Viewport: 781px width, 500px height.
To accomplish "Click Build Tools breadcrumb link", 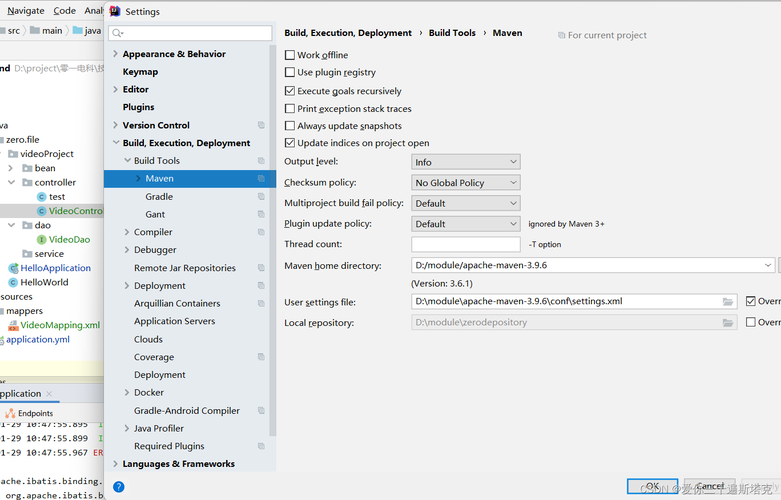I will (x=452, y=33).
